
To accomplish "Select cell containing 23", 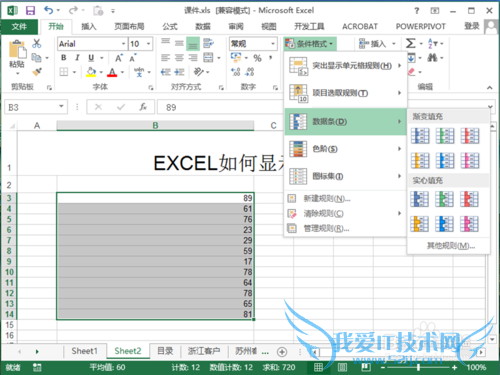I will (155, 230).
